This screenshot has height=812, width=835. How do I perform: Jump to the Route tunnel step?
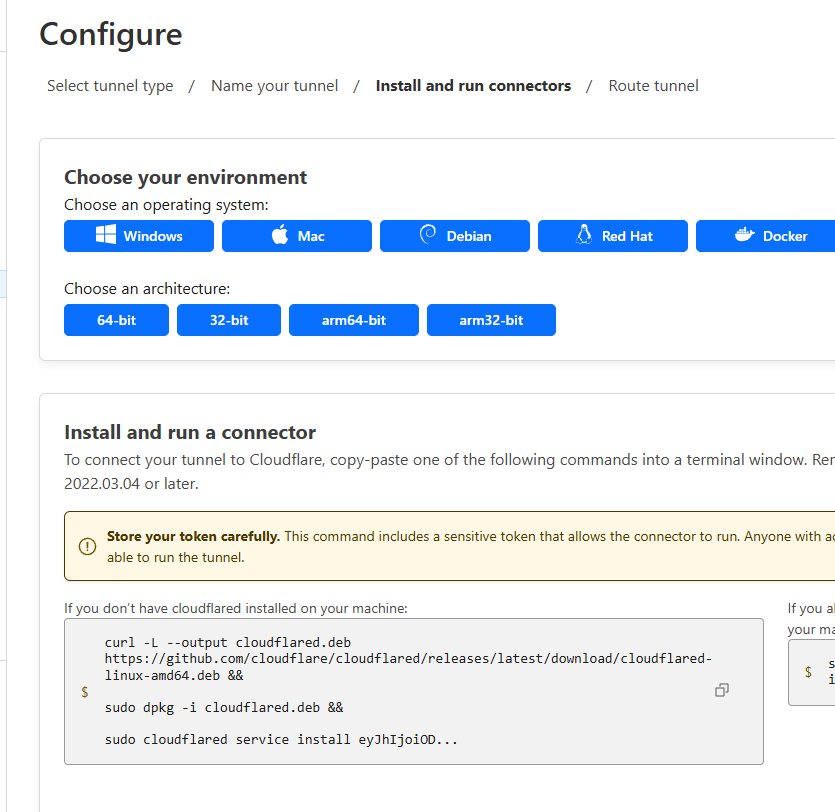(x=653, y=86)
